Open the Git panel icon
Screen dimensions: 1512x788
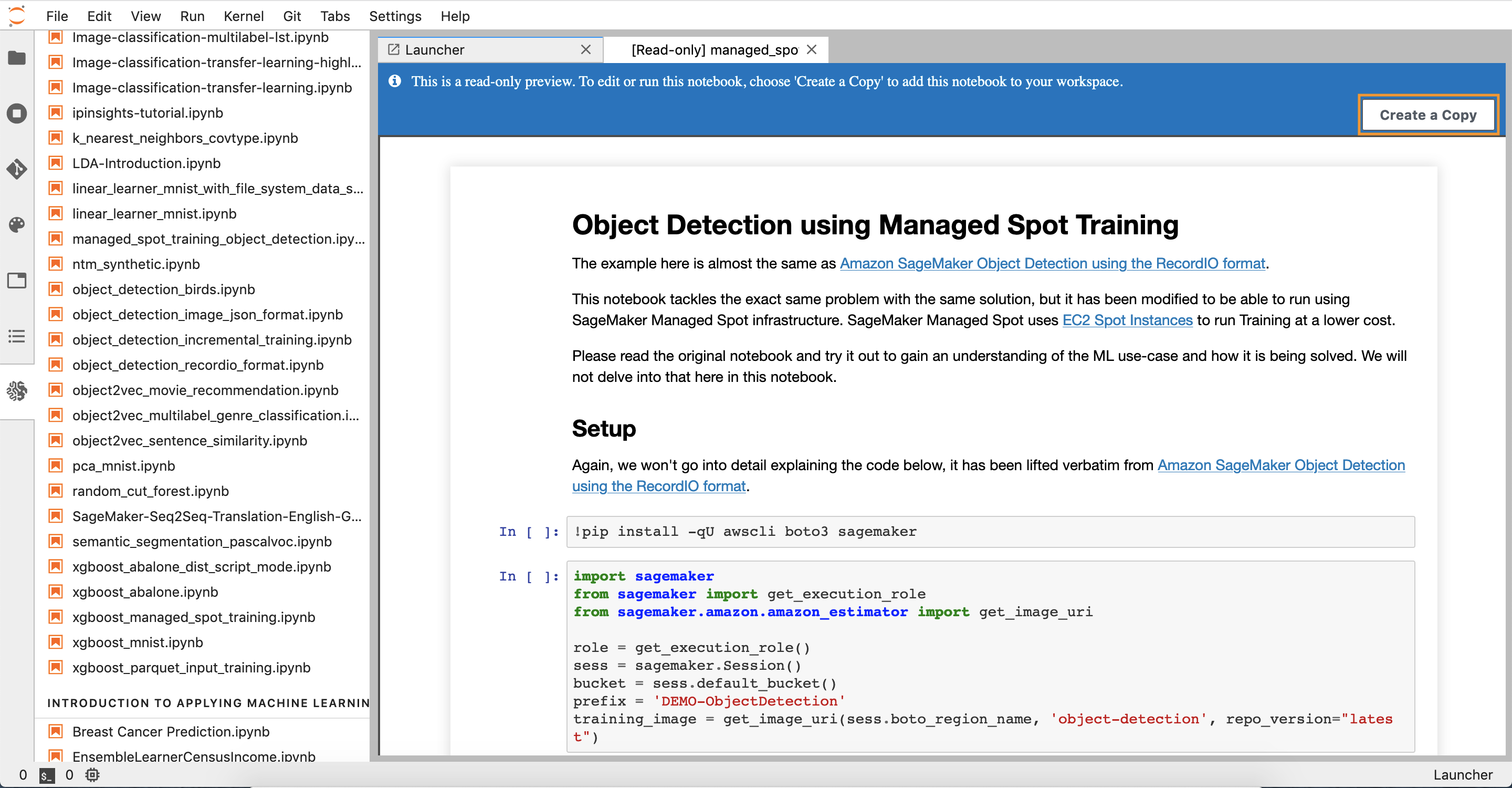point(17,168)
